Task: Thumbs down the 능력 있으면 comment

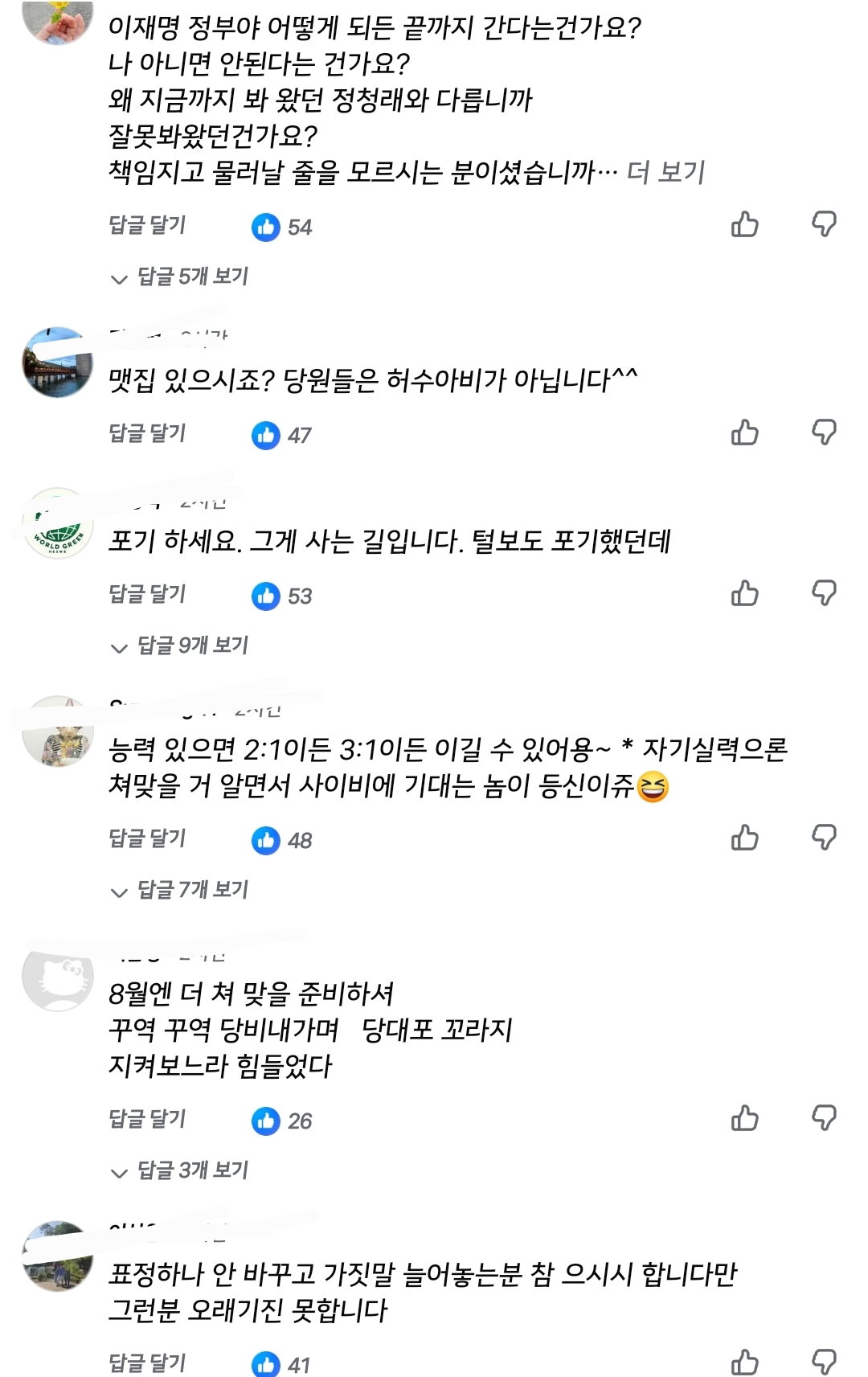Action: pos(824,838)
